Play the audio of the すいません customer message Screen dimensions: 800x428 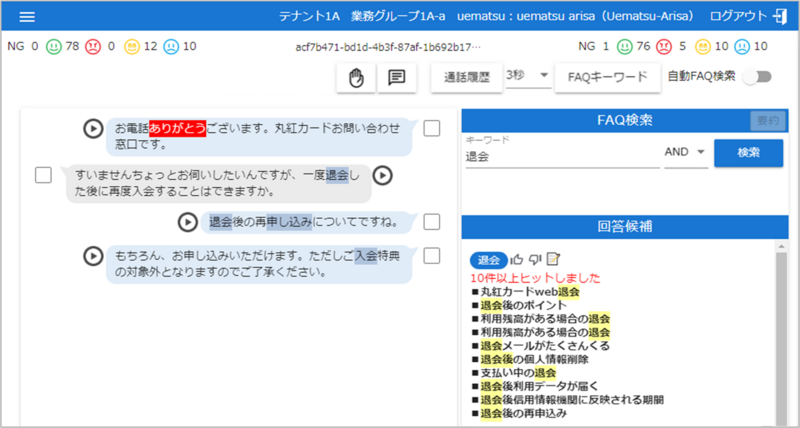coord(382,175)
